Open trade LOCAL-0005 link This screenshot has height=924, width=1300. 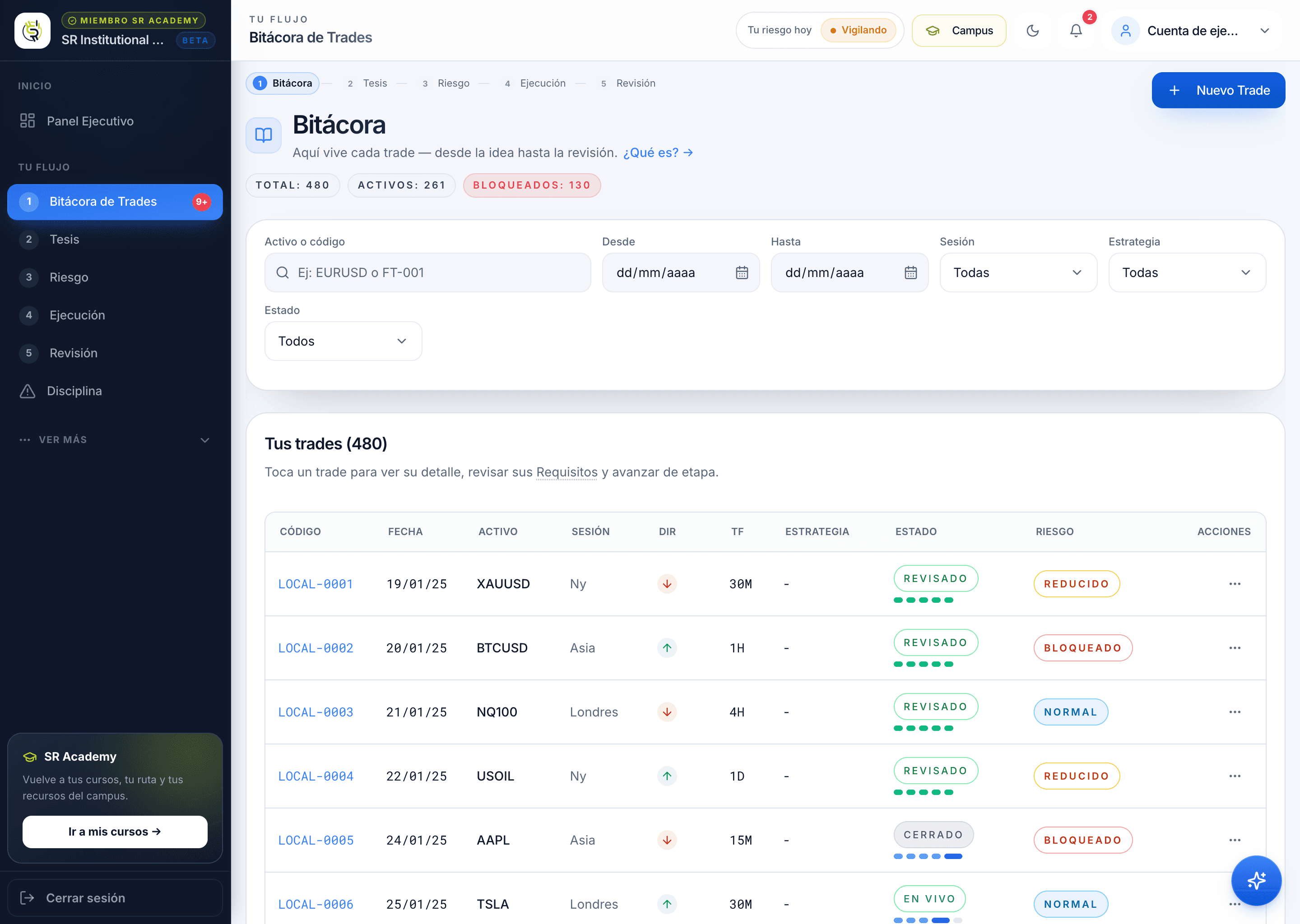pyautogui.click(x=316, y=840)
